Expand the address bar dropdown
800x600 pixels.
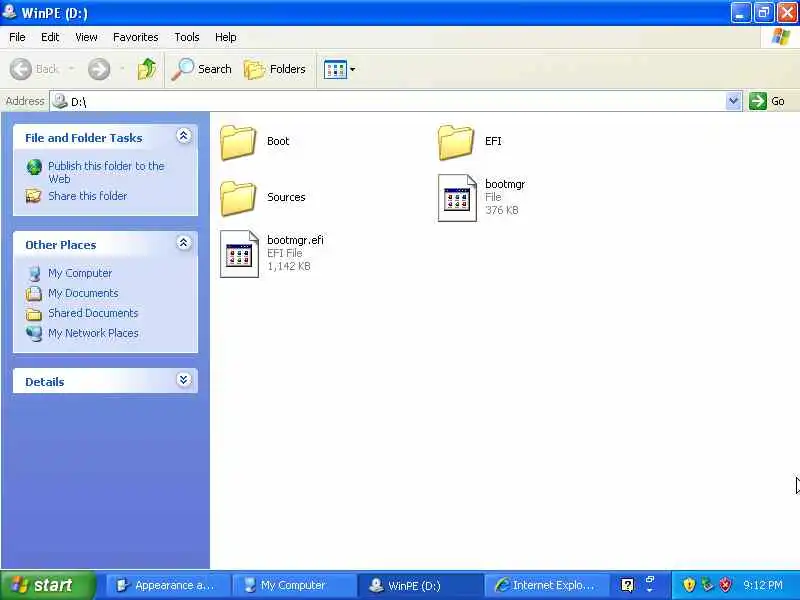point(733,101)
